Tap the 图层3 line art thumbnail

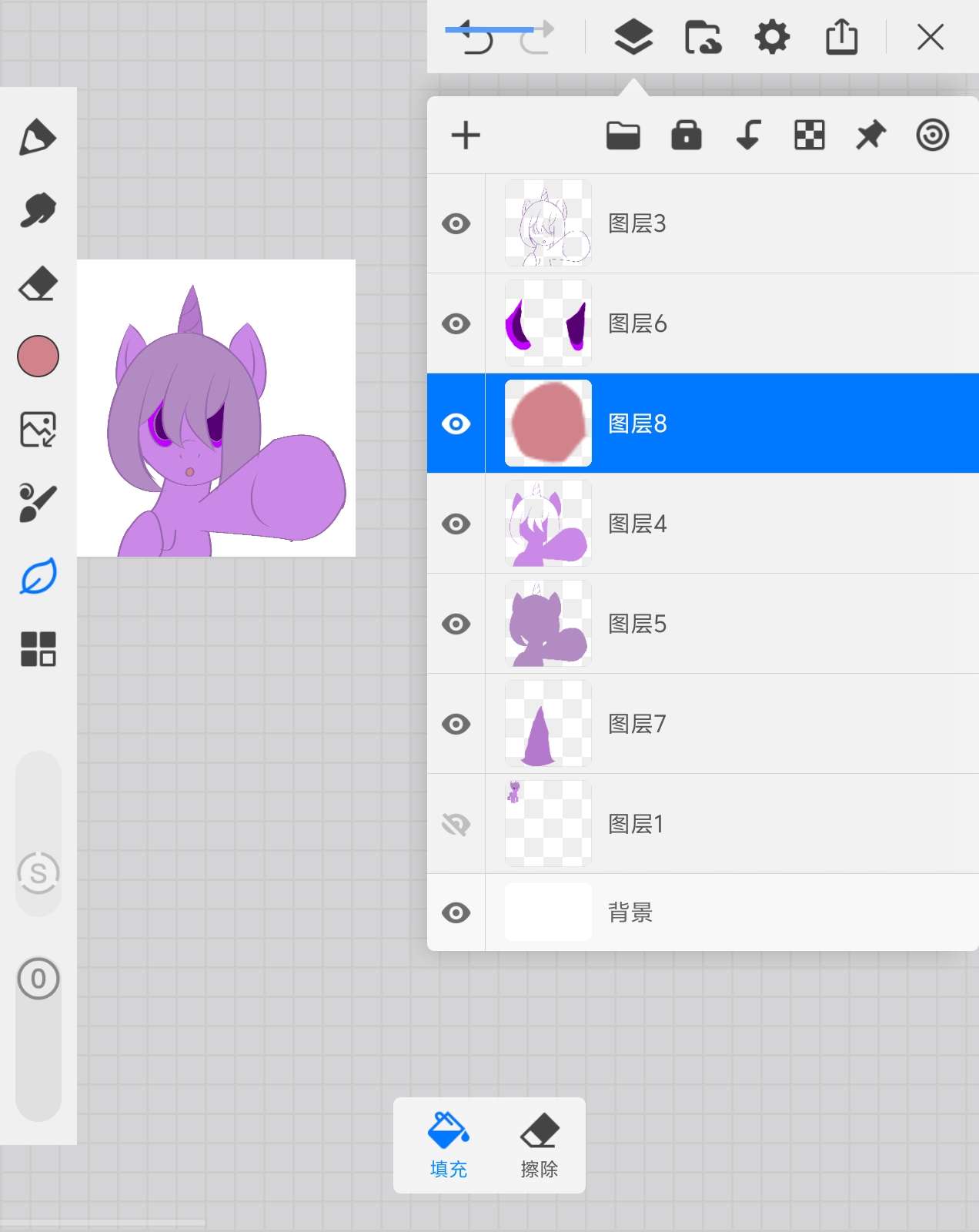[x=548, y=223]
